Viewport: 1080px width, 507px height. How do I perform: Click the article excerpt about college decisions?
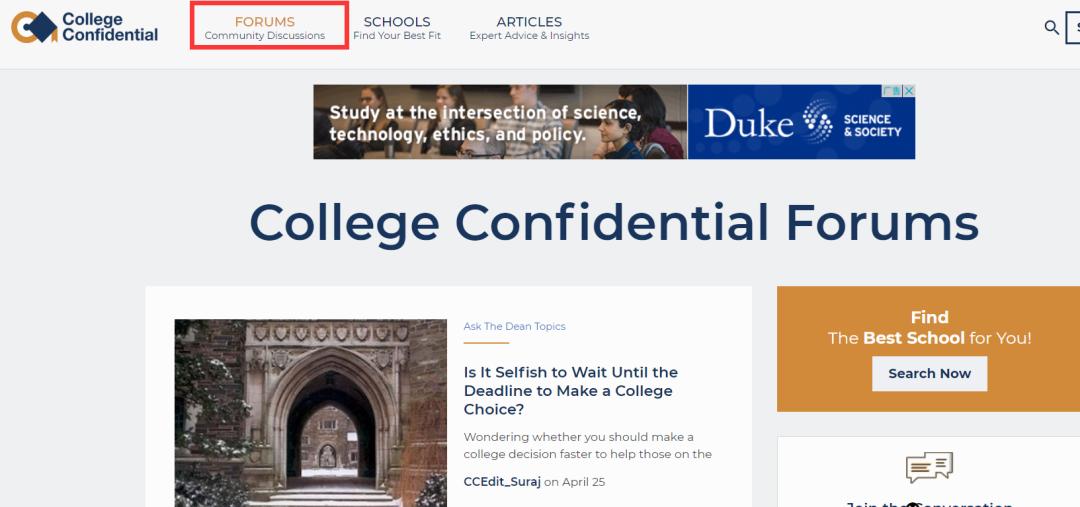click(588, 445)
